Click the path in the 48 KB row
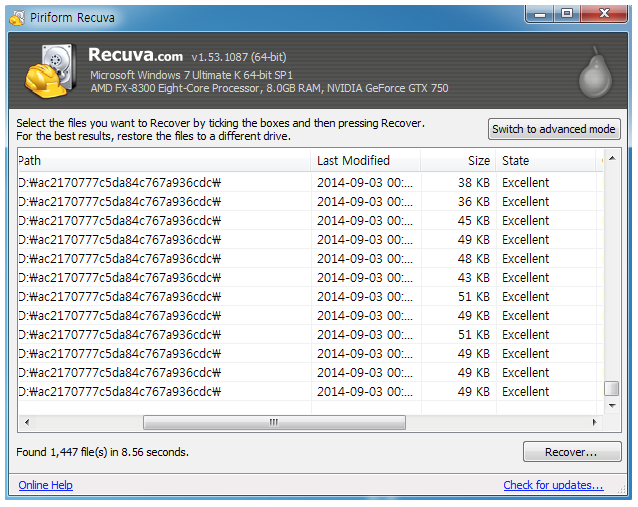The height and width of the screenshot is (507, 638). [120, 259]
